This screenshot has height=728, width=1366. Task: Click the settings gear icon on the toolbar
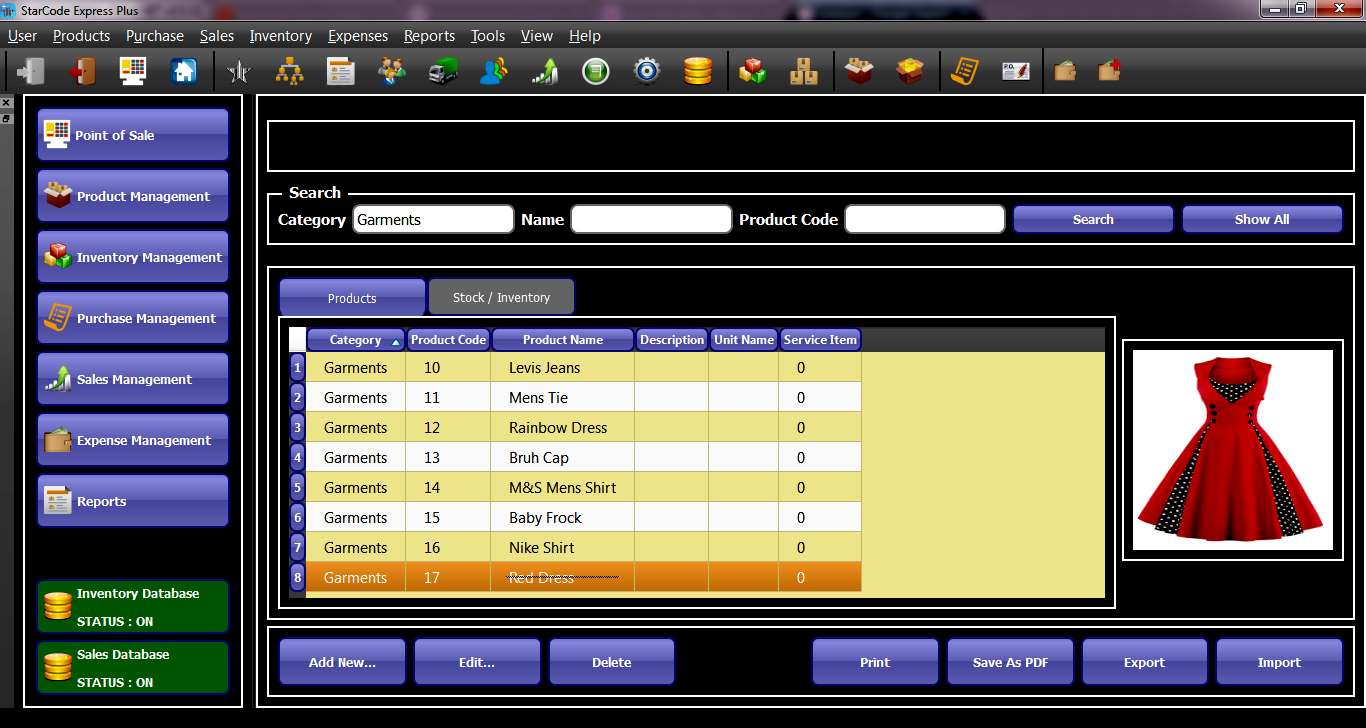coord(646,71)
